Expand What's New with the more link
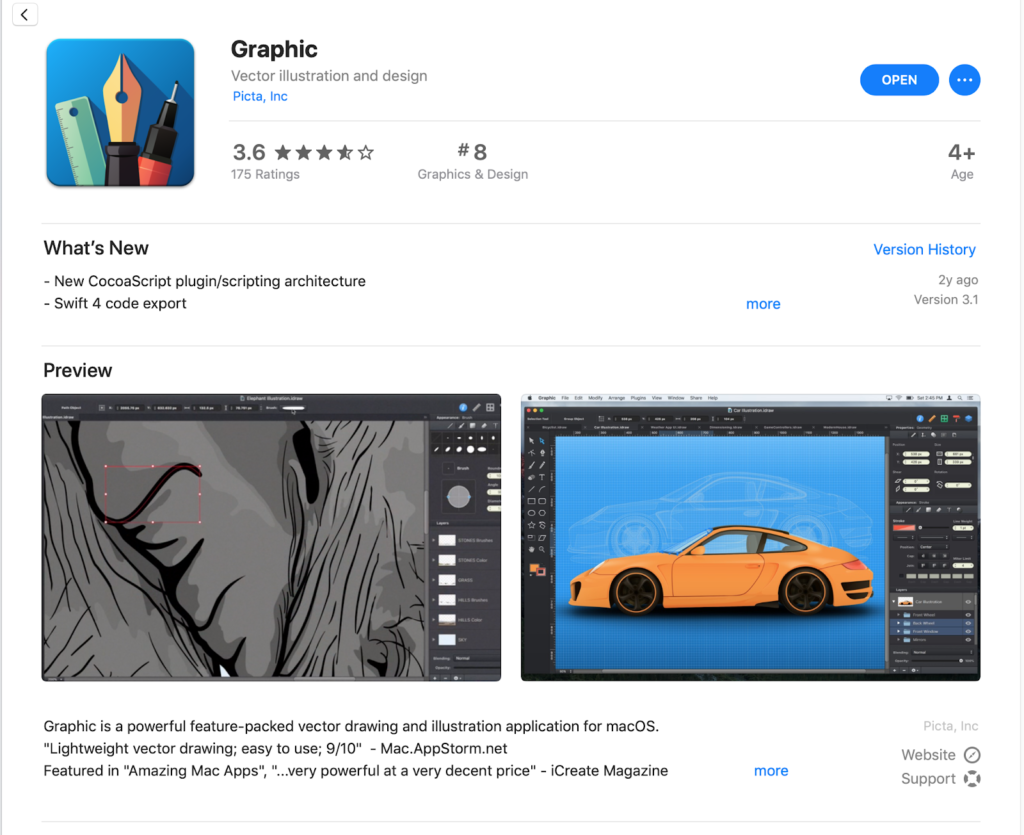The width and height of the screenshot is (1024, 835). tap(763, 304)
